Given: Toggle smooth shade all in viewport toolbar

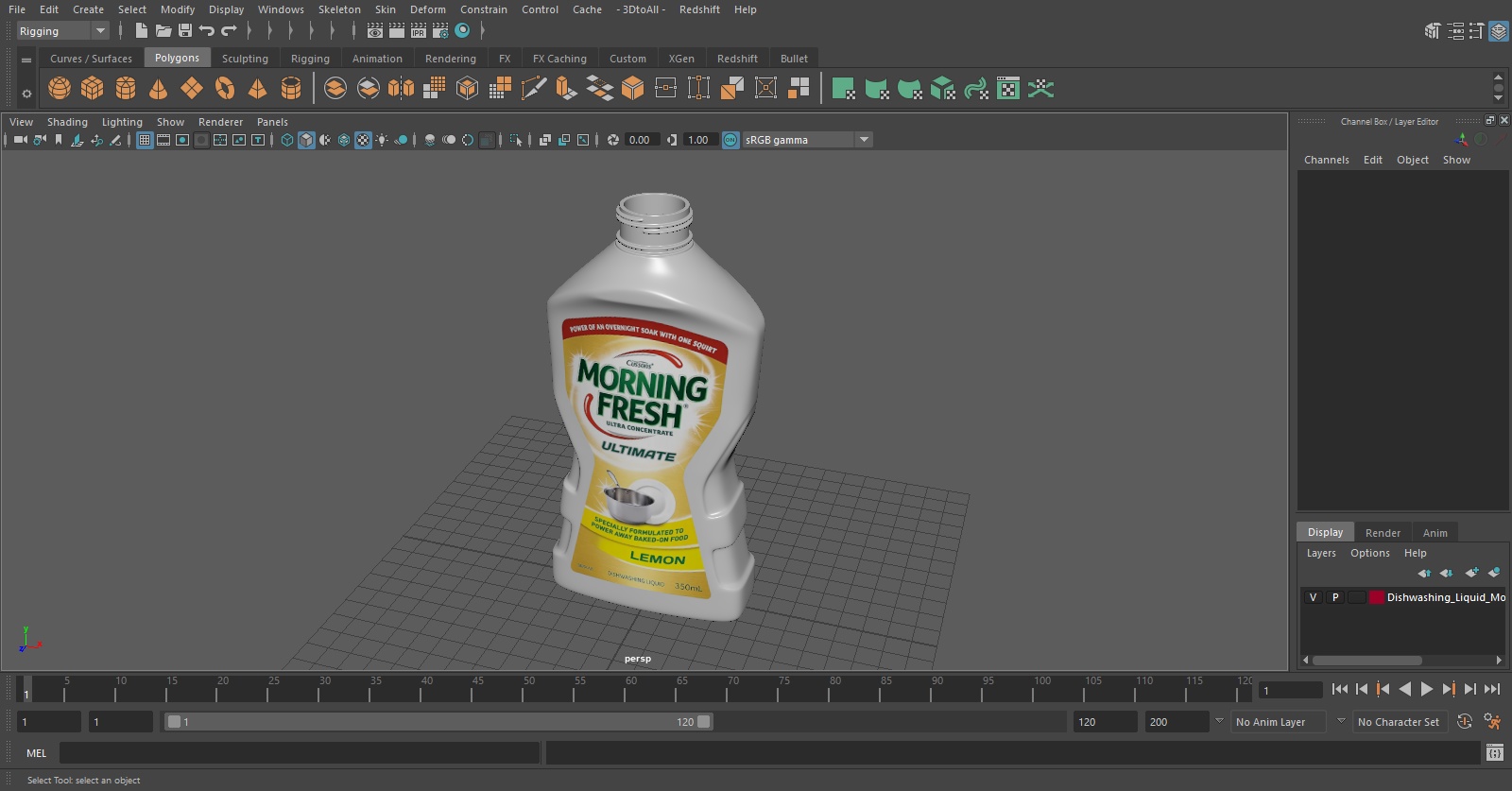Looking at the screenshot, I should click(306, 140).
